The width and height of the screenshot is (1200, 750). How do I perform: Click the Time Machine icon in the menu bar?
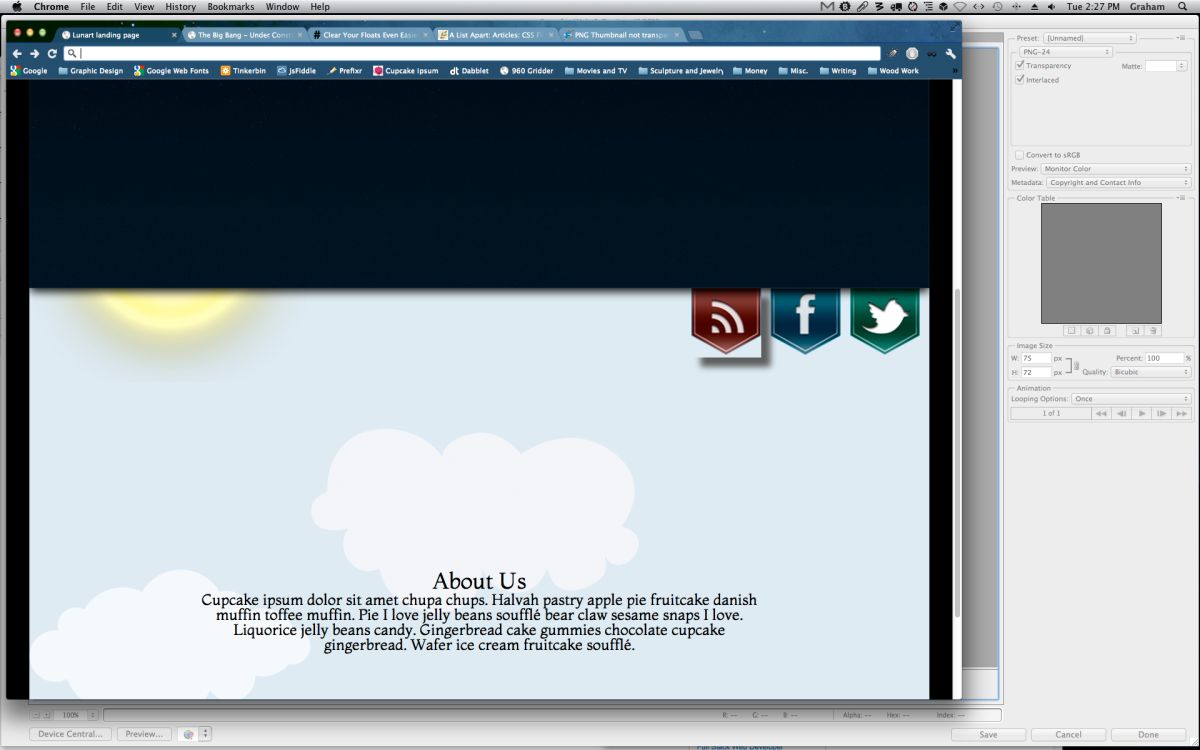[997, 7]
